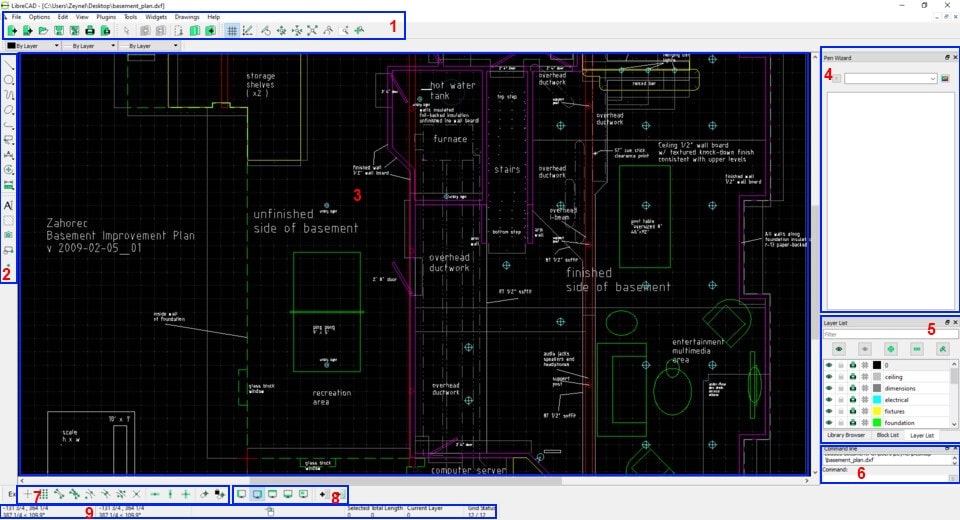Open the Widgets menu

tap(156, 17)
